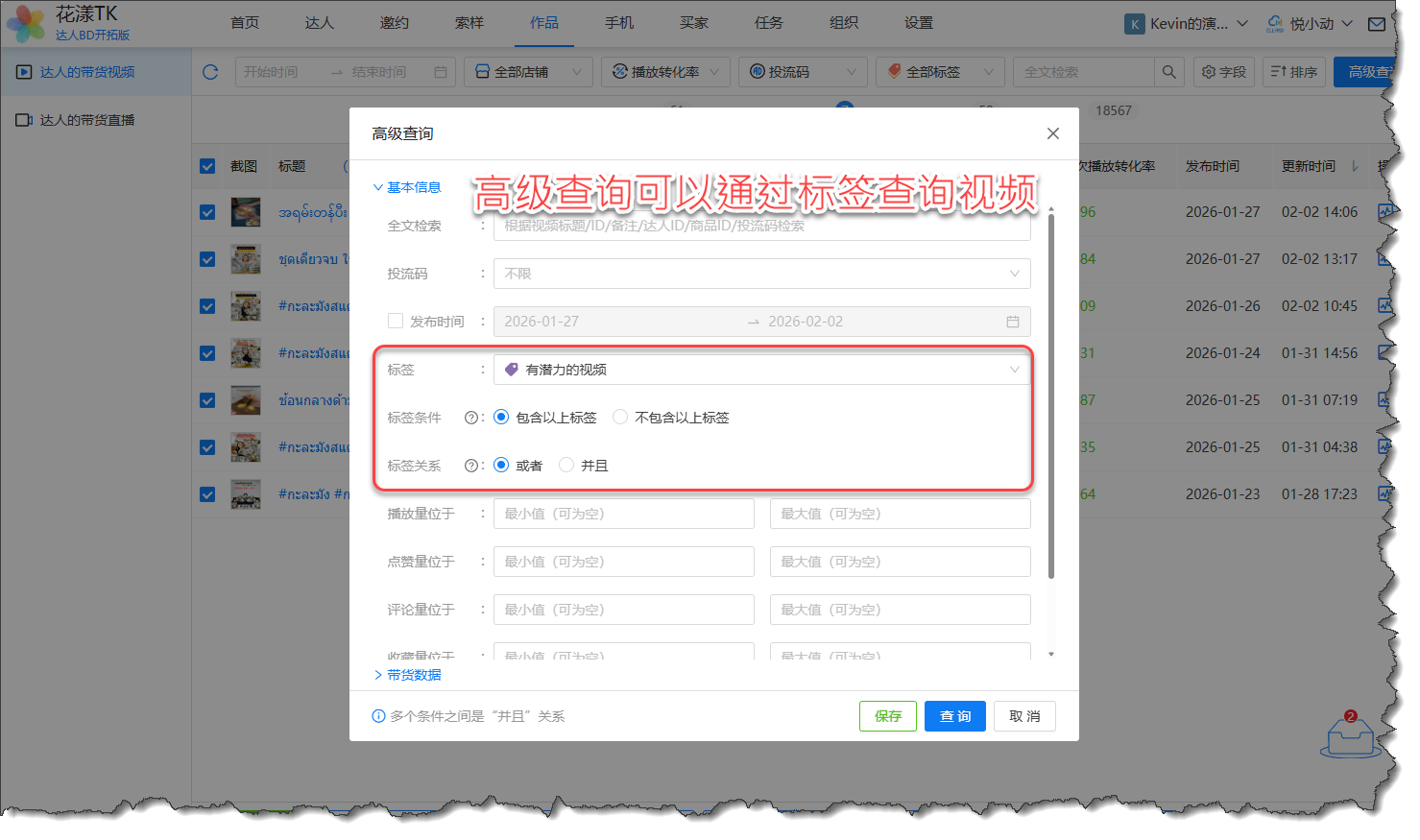Open the 标签 有潜力的视频 dropdown
Screen dimensions: 1420x840
tap(761, 370)
